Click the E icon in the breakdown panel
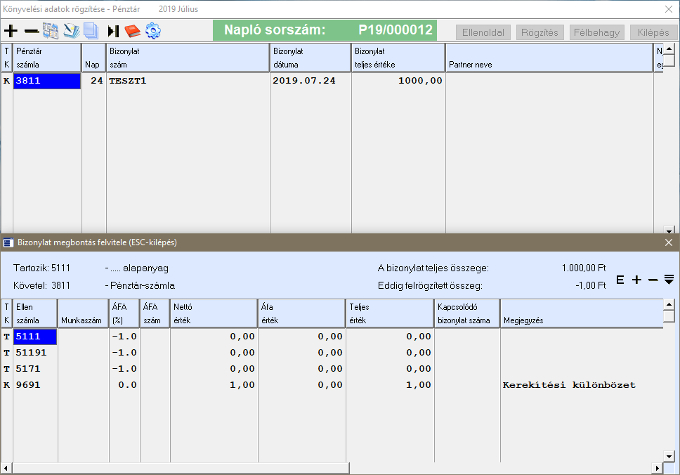The image size is (680, 475). tap(620, 280)
